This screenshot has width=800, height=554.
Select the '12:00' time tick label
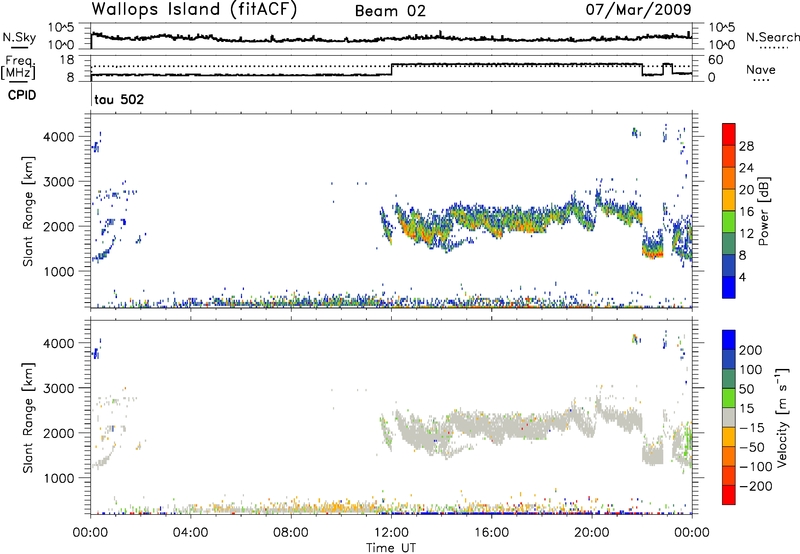click(391, 533)
